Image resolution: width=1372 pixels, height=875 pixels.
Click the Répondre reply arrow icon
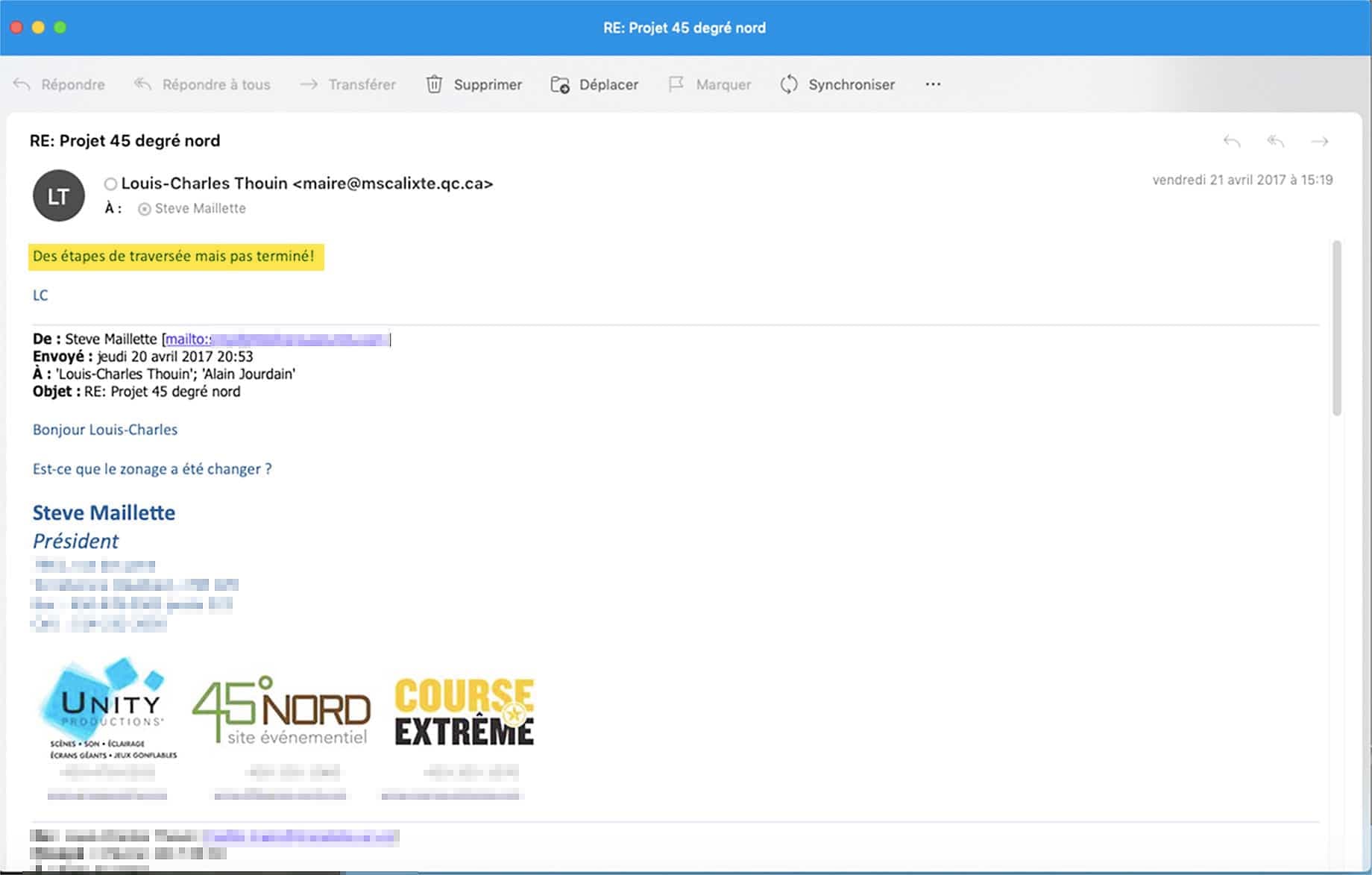(x=22, y=84)
